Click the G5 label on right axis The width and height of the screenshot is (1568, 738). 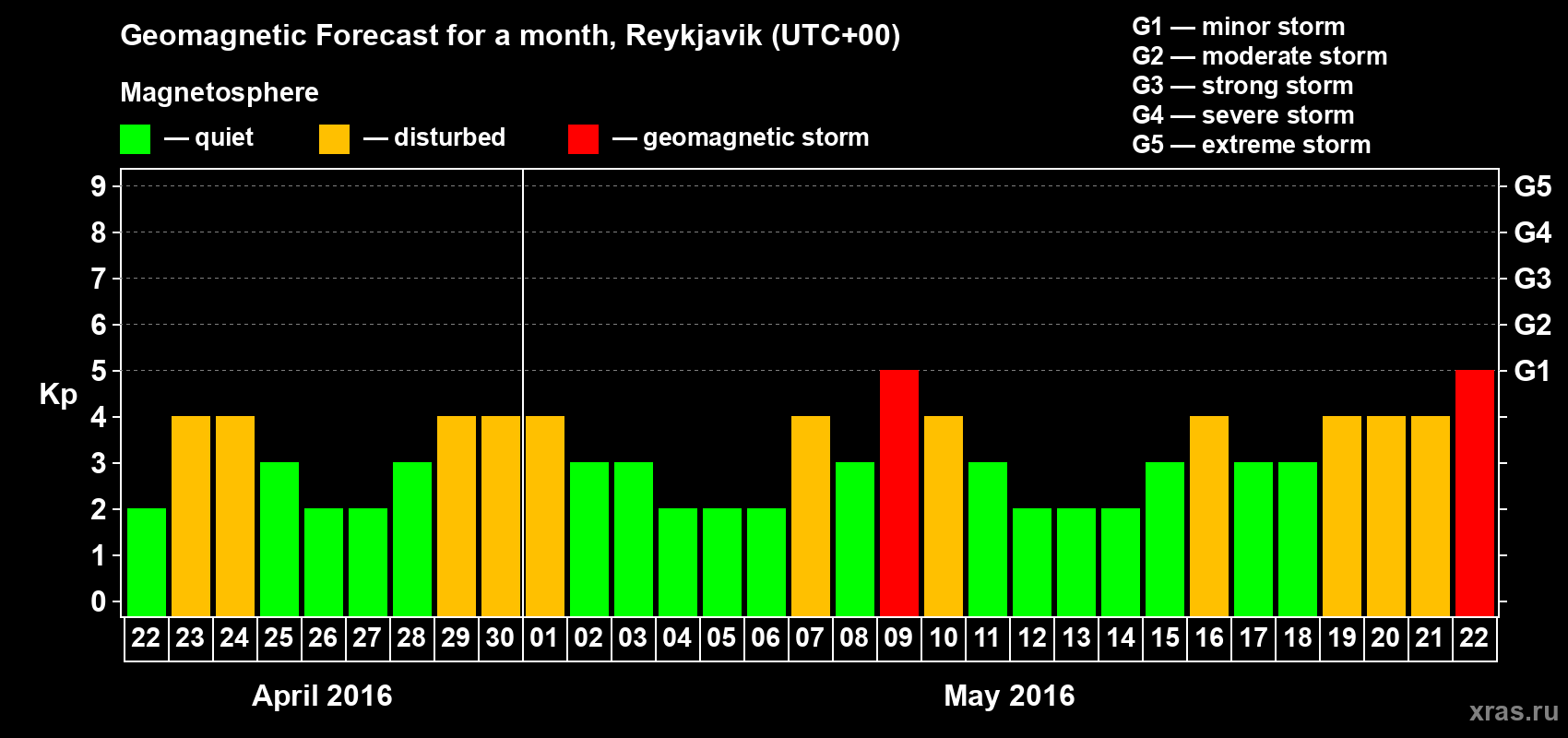coord(1533,186)
